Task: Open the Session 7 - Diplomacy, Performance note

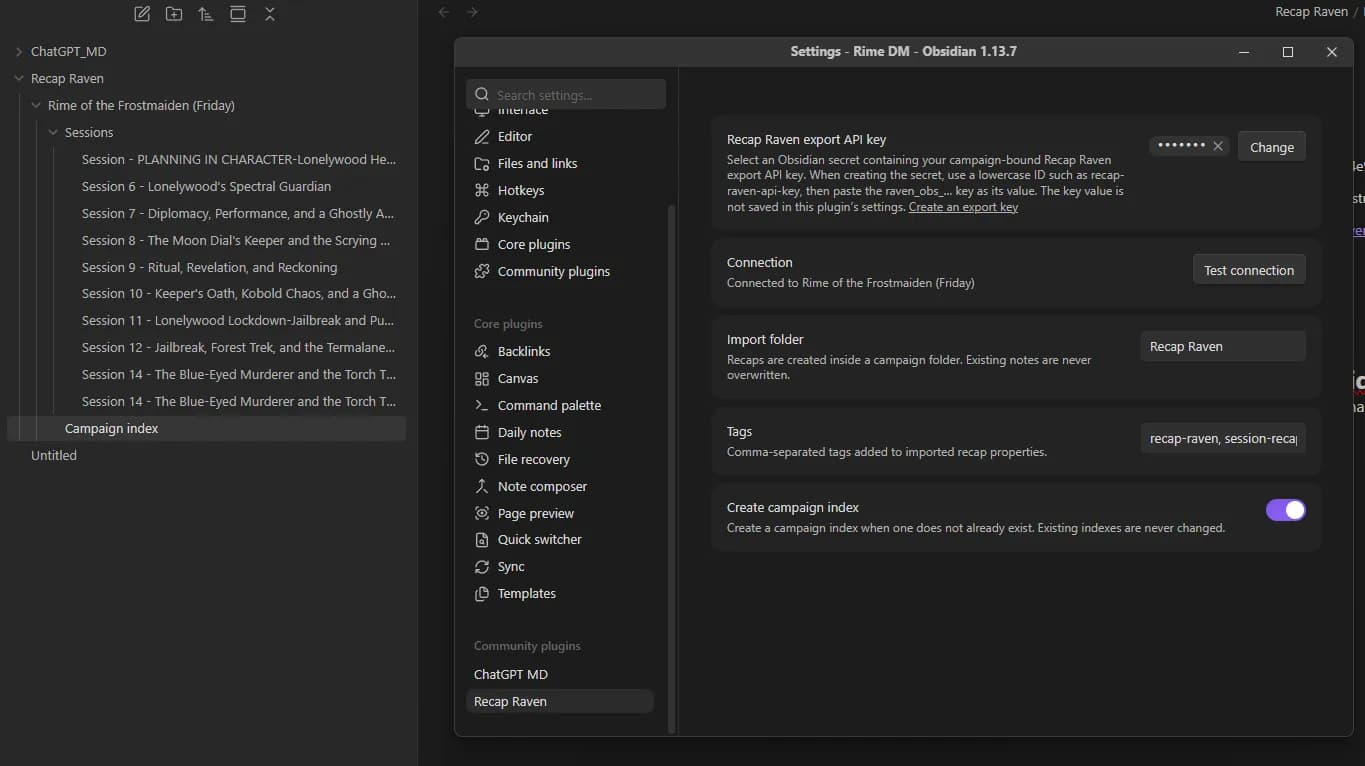Action: click(x=239, y=213)
